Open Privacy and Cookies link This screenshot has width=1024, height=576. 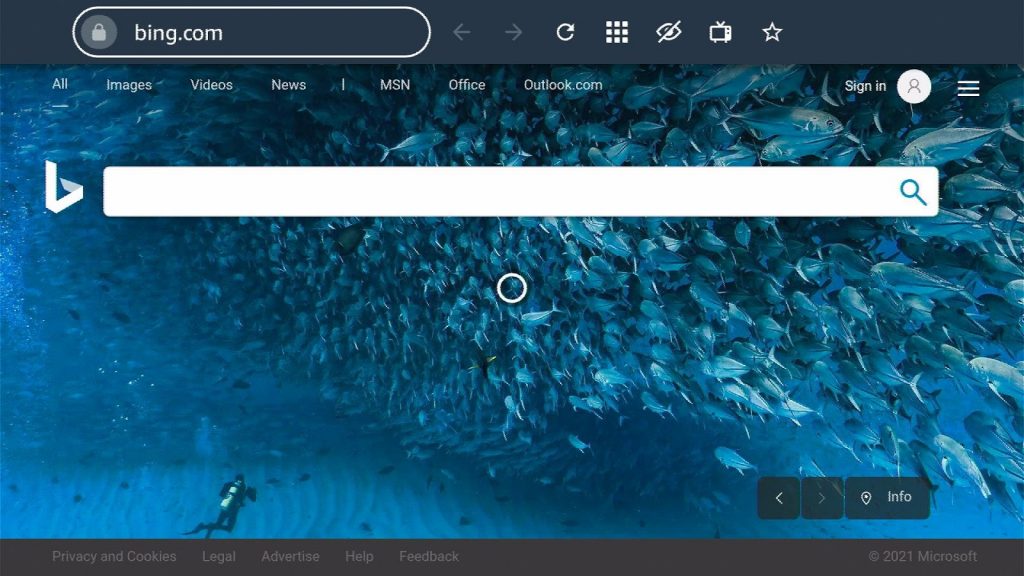point(114,556)
